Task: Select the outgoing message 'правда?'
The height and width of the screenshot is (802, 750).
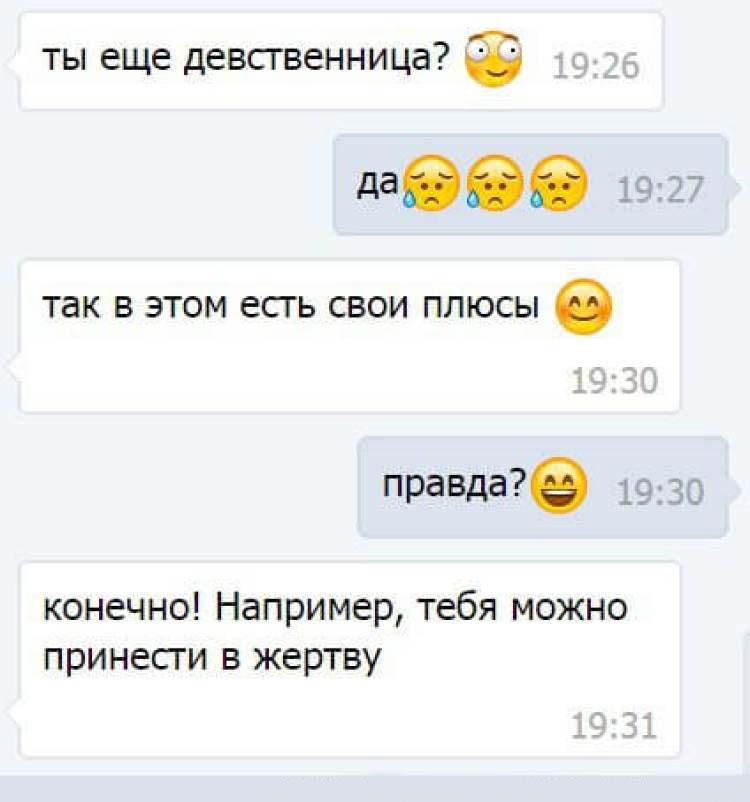Action: point(543,487)
